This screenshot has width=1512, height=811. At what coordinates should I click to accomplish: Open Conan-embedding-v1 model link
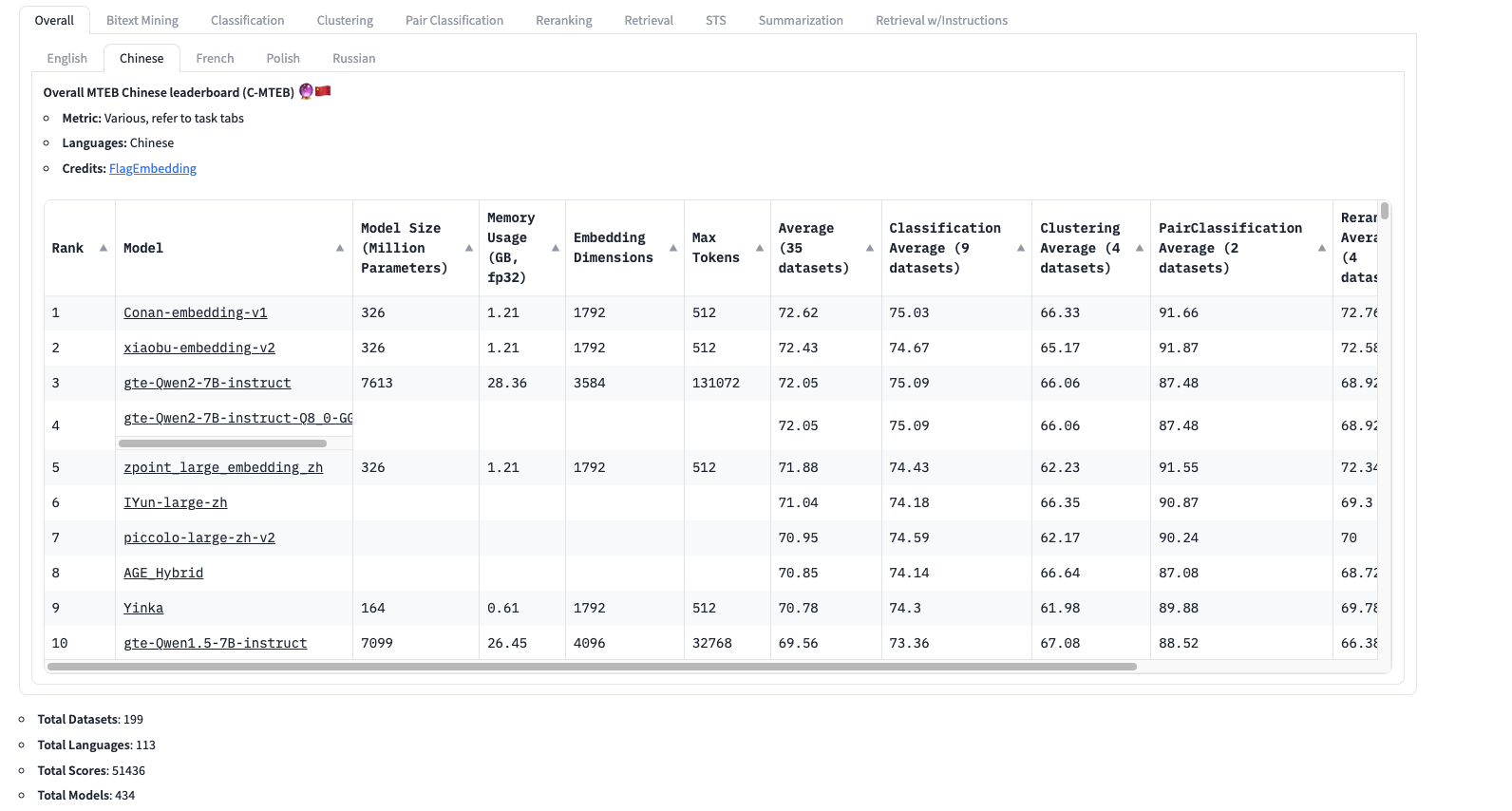196,312
